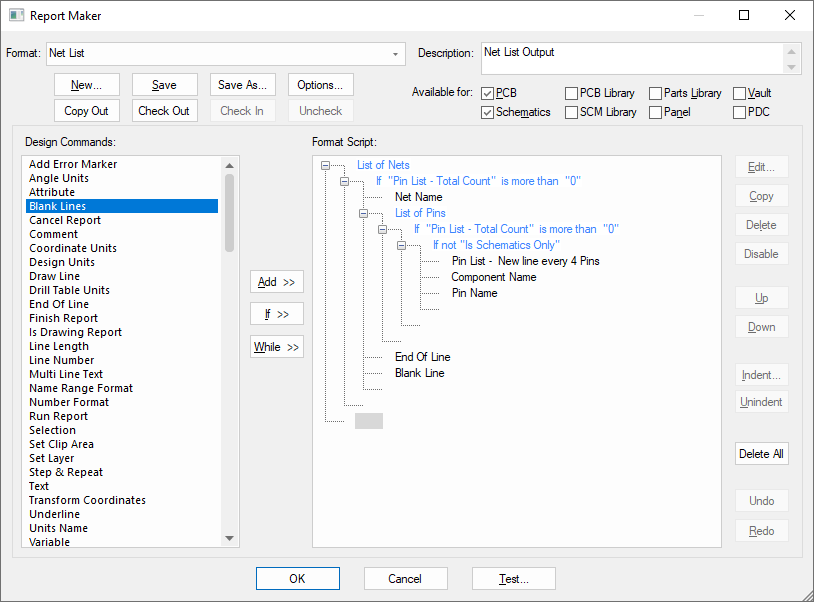
Task: Collapse the List of Nets tree node
Action: pos(326,166)
